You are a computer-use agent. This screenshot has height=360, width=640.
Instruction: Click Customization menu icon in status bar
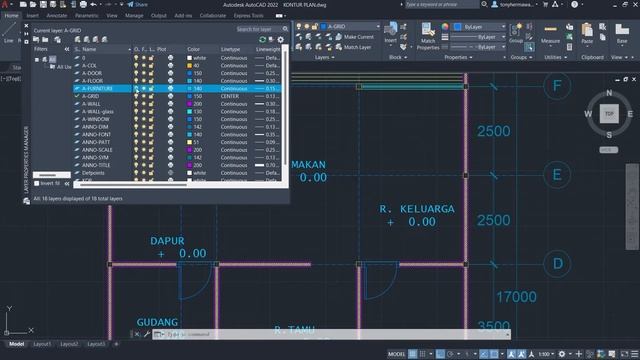tap(635, 354)
